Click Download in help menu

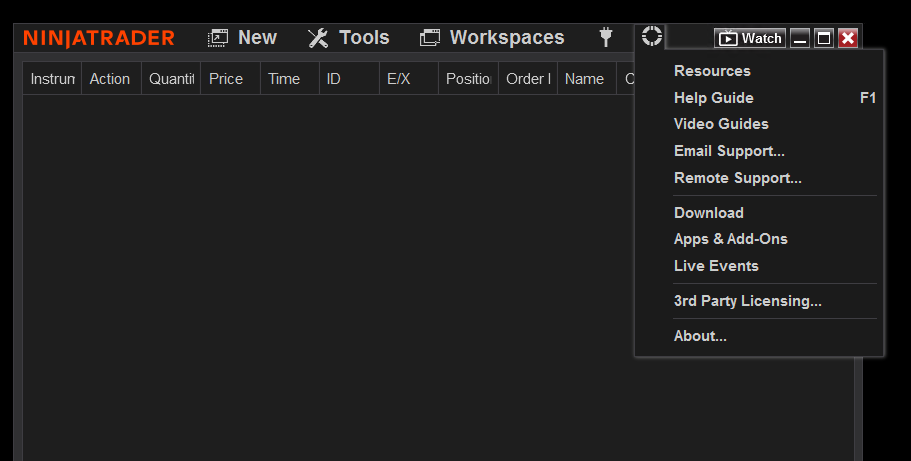click(709, 213)
